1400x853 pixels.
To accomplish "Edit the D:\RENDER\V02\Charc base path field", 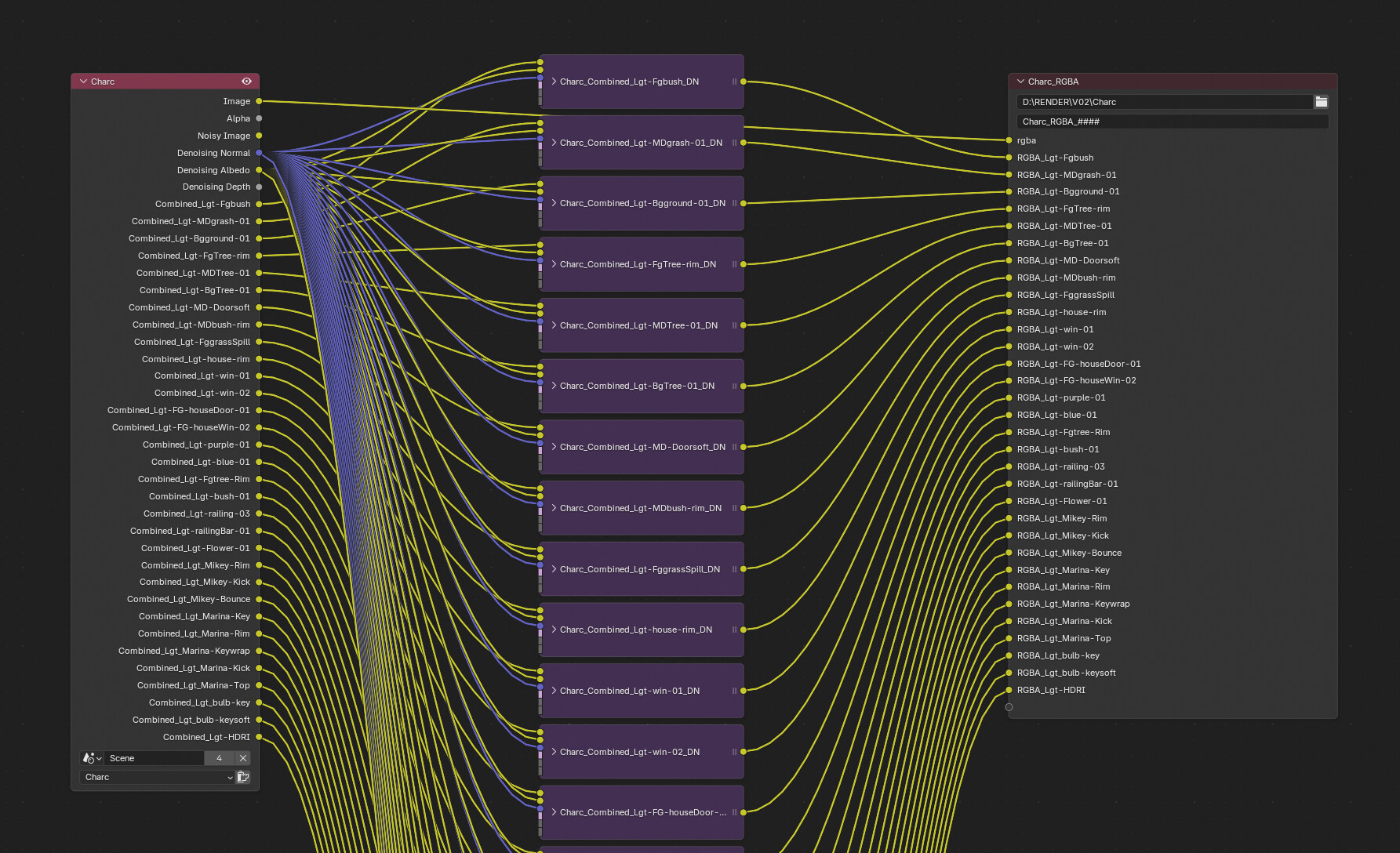I will point(1164,102).
